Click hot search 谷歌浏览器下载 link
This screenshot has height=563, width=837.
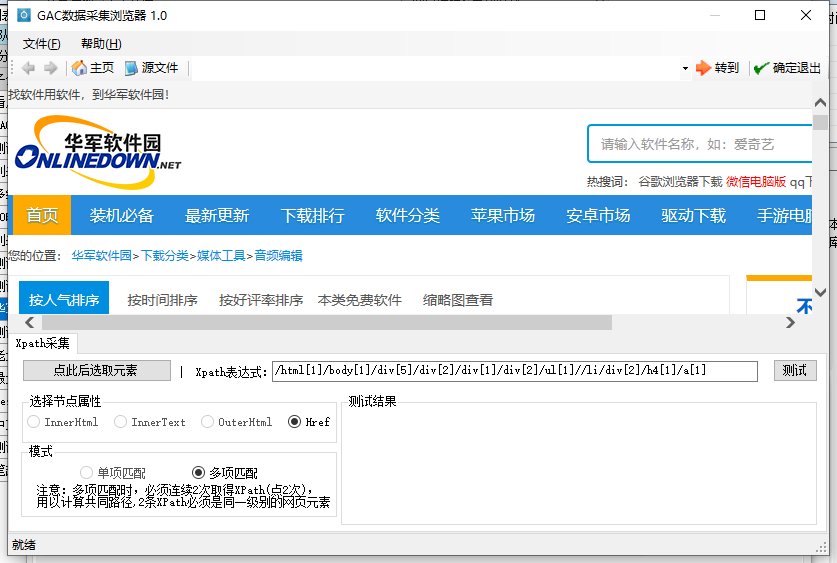(680, 182)
